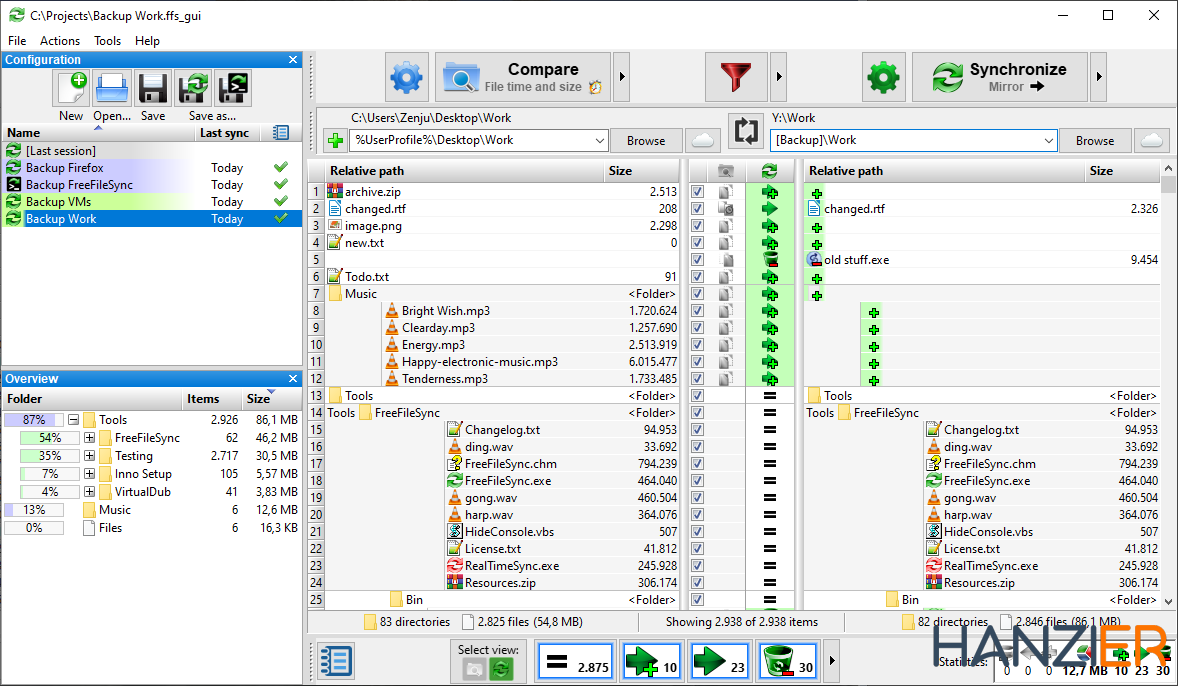The image size is (1178, 686).
Task: Click the category column header camera icon
Action: point(726,171)
